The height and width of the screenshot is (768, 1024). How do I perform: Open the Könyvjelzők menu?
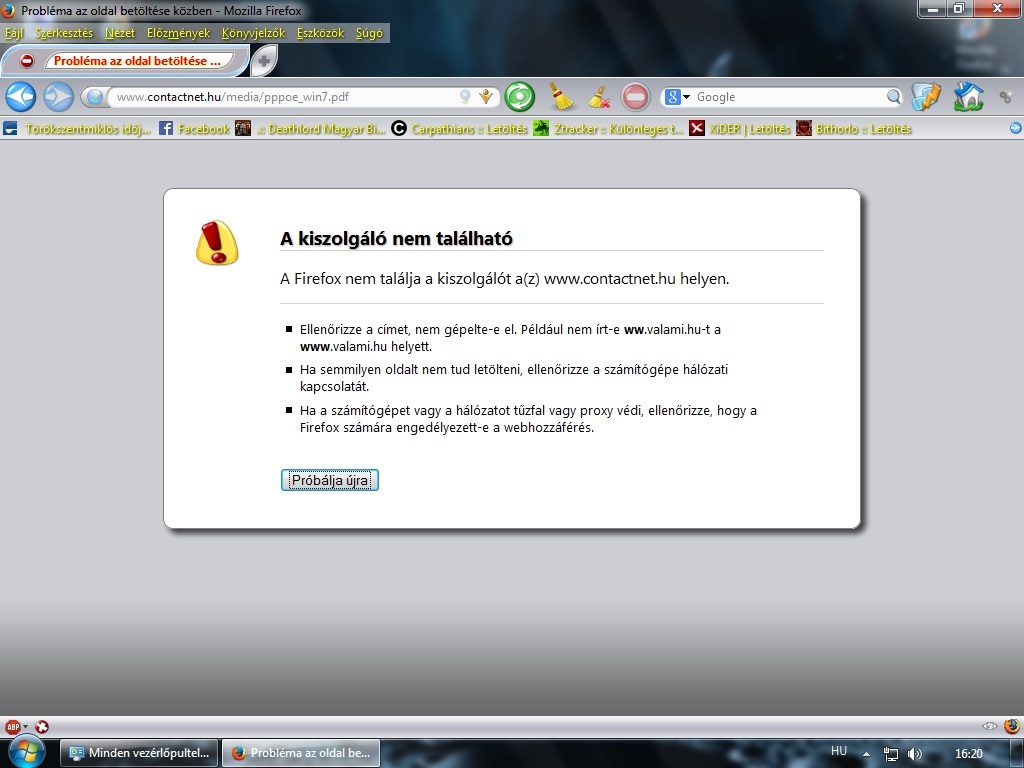pos(253,33)
